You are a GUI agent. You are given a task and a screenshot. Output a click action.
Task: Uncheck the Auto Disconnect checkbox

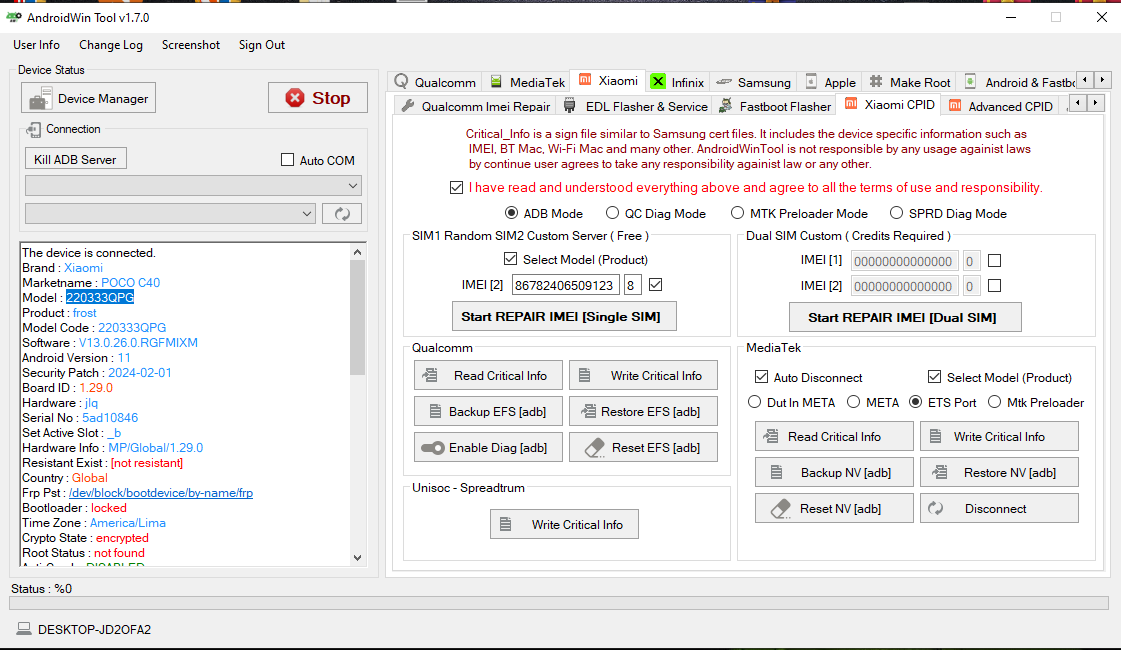click(761, 378)
